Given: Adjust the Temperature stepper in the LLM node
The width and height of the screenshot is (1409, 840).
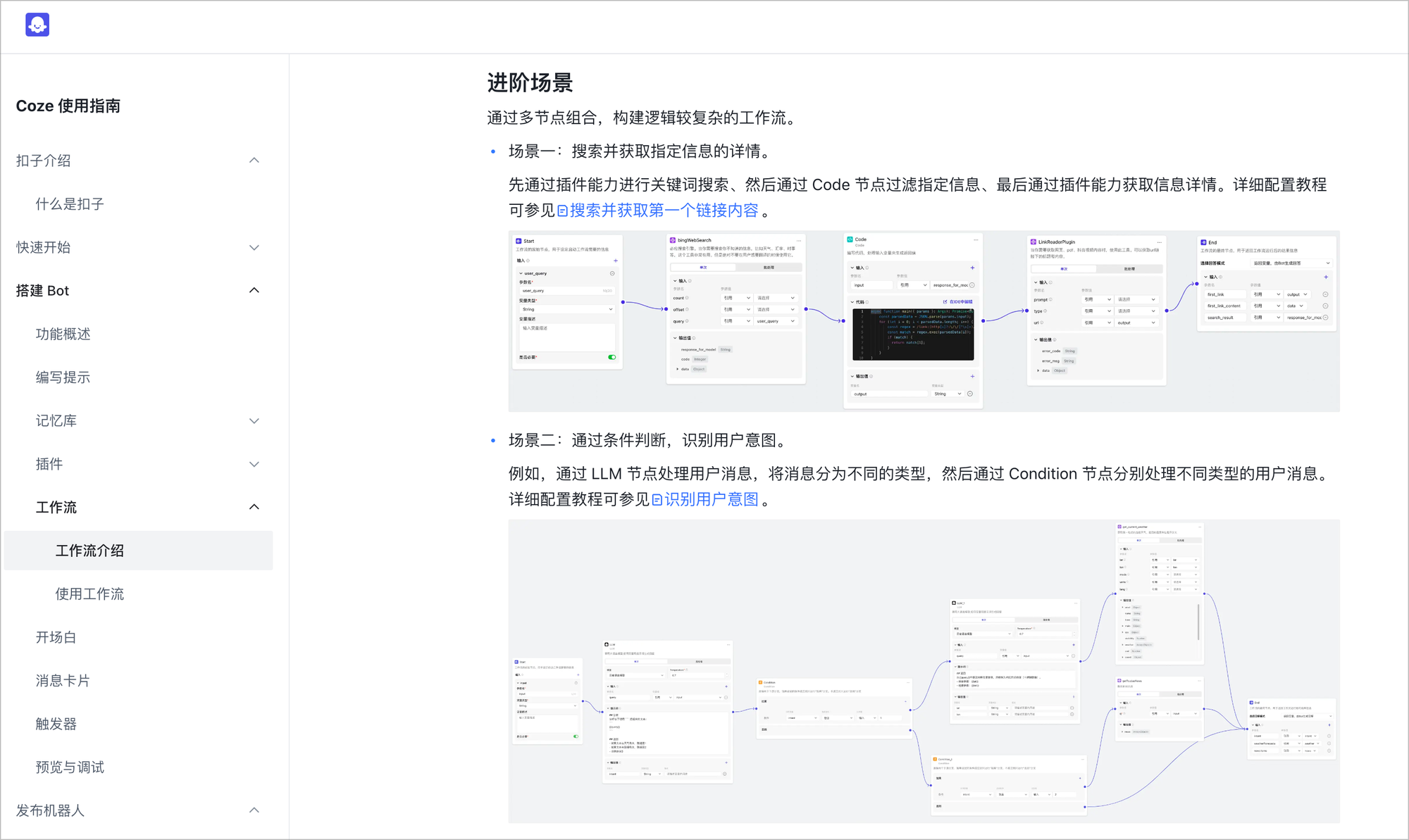Looking at the screenshot, I should 726,675.
